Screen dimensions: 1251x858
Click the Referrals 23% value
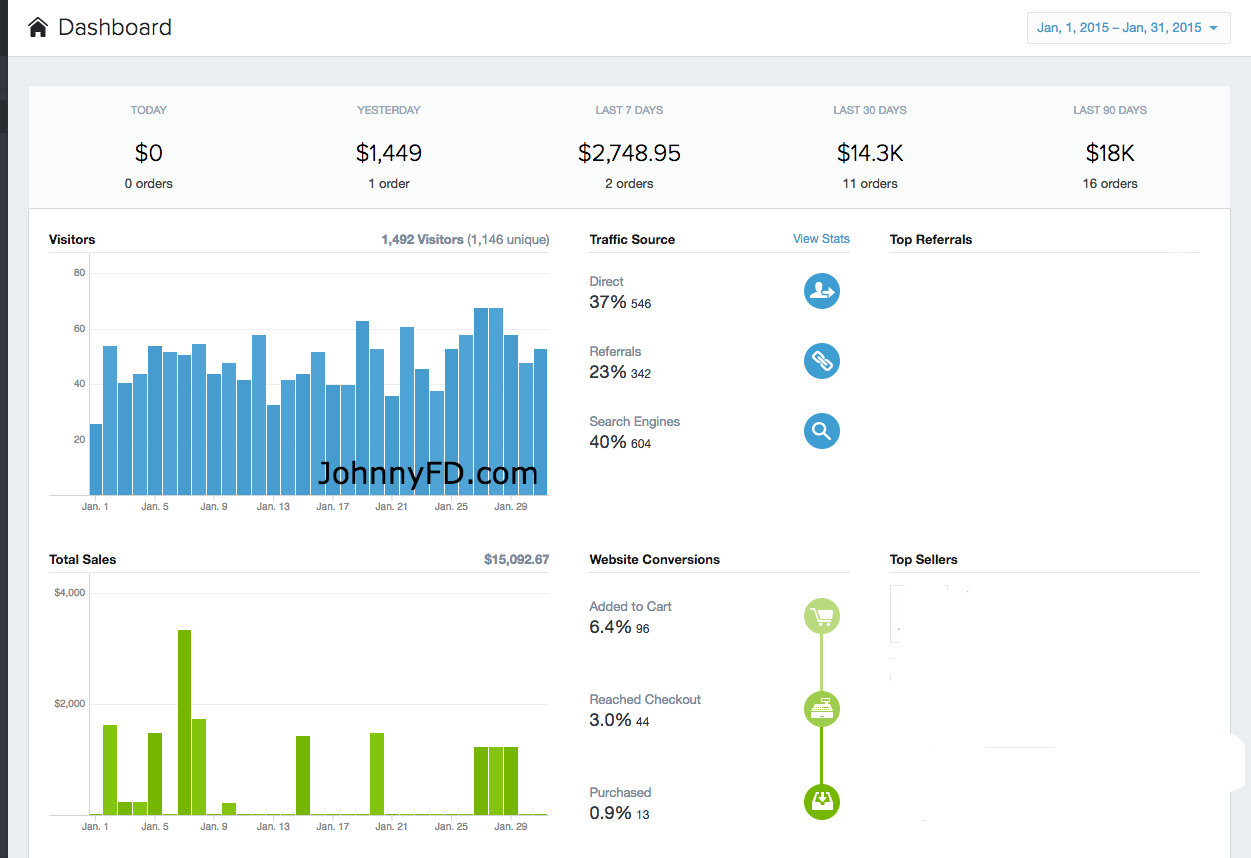[608, 372]
